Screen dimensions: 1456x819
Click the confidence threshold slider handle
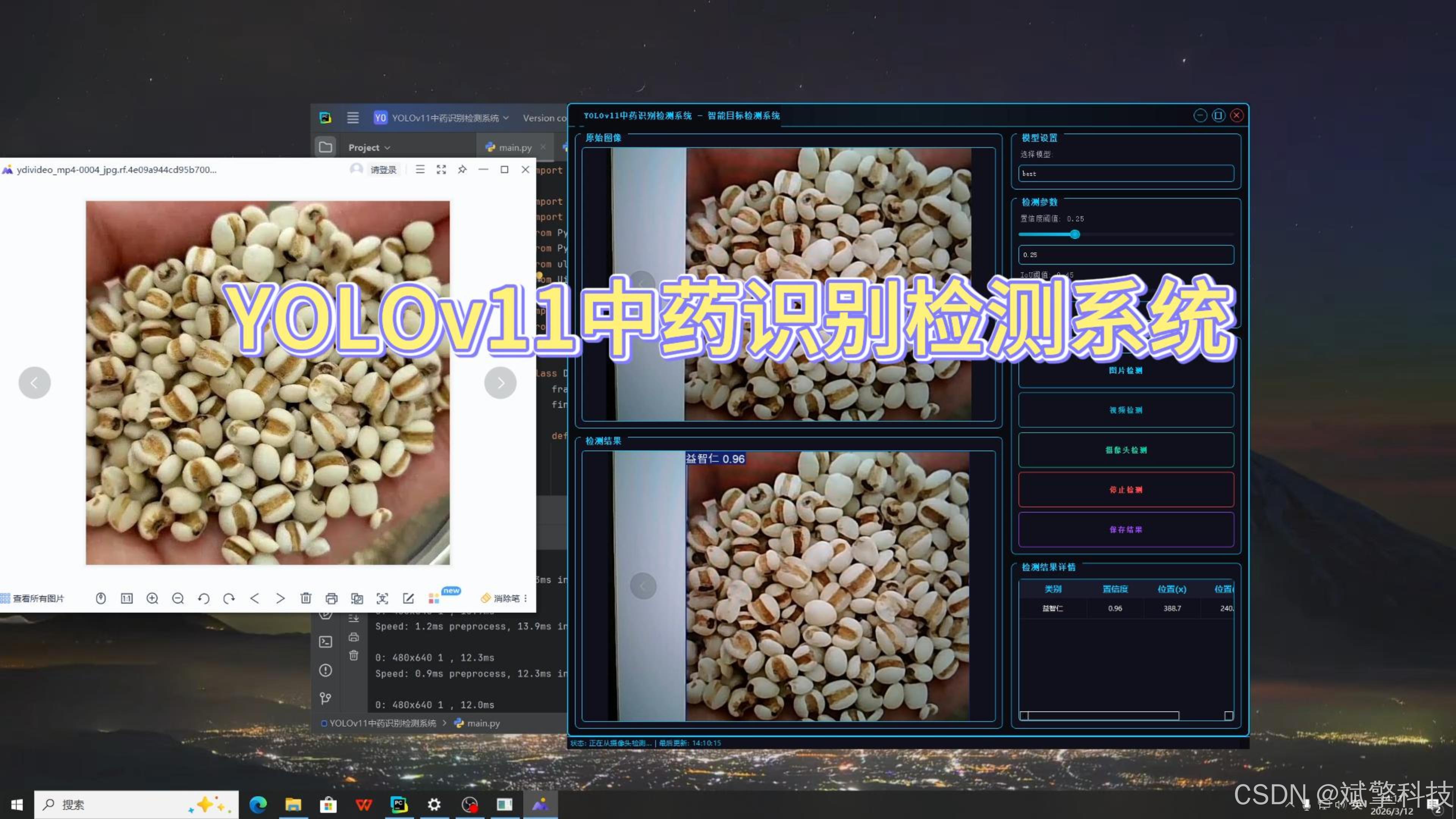tap(1075, 234)
